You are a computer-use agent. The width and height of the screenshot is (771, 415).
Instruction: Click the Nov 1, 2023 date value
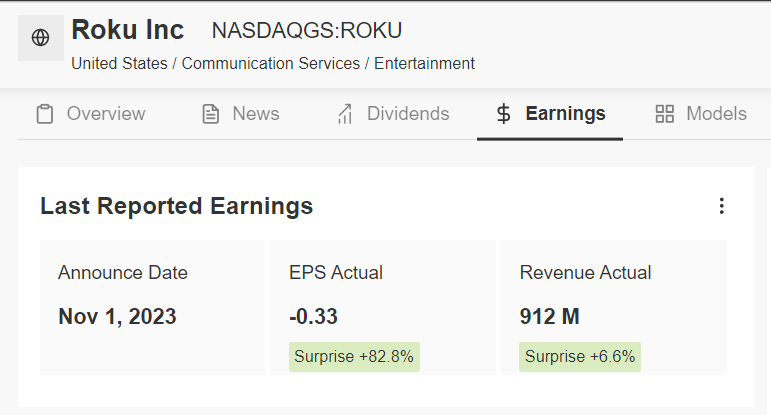pos(117,316)
